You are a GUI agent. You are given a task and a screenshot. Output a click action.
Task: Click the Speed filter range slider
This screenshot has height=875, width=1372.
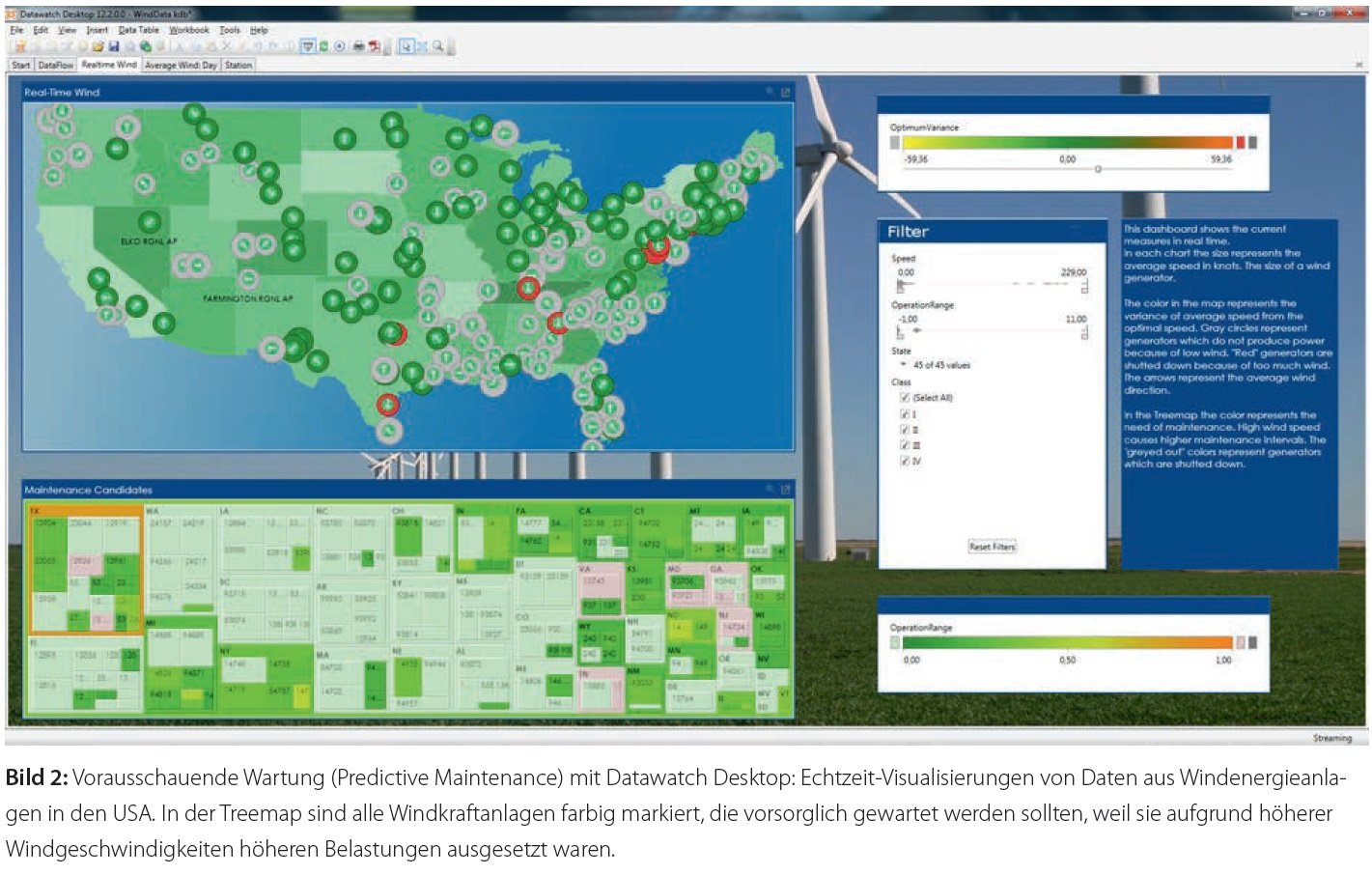pos(993,285)
